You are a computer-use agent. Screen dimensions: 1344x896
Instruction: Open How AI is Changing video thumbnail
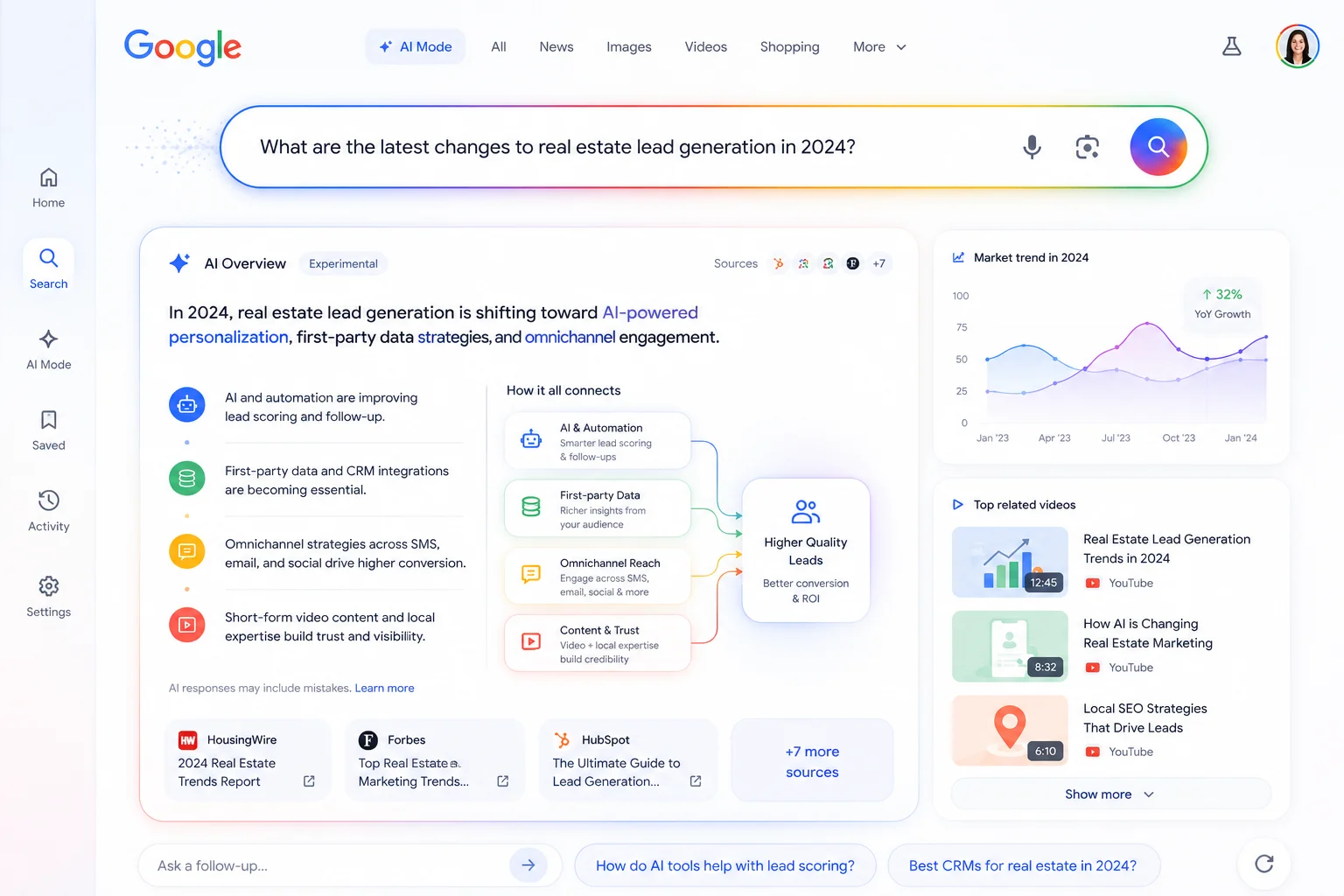(x=1010, y=647)
